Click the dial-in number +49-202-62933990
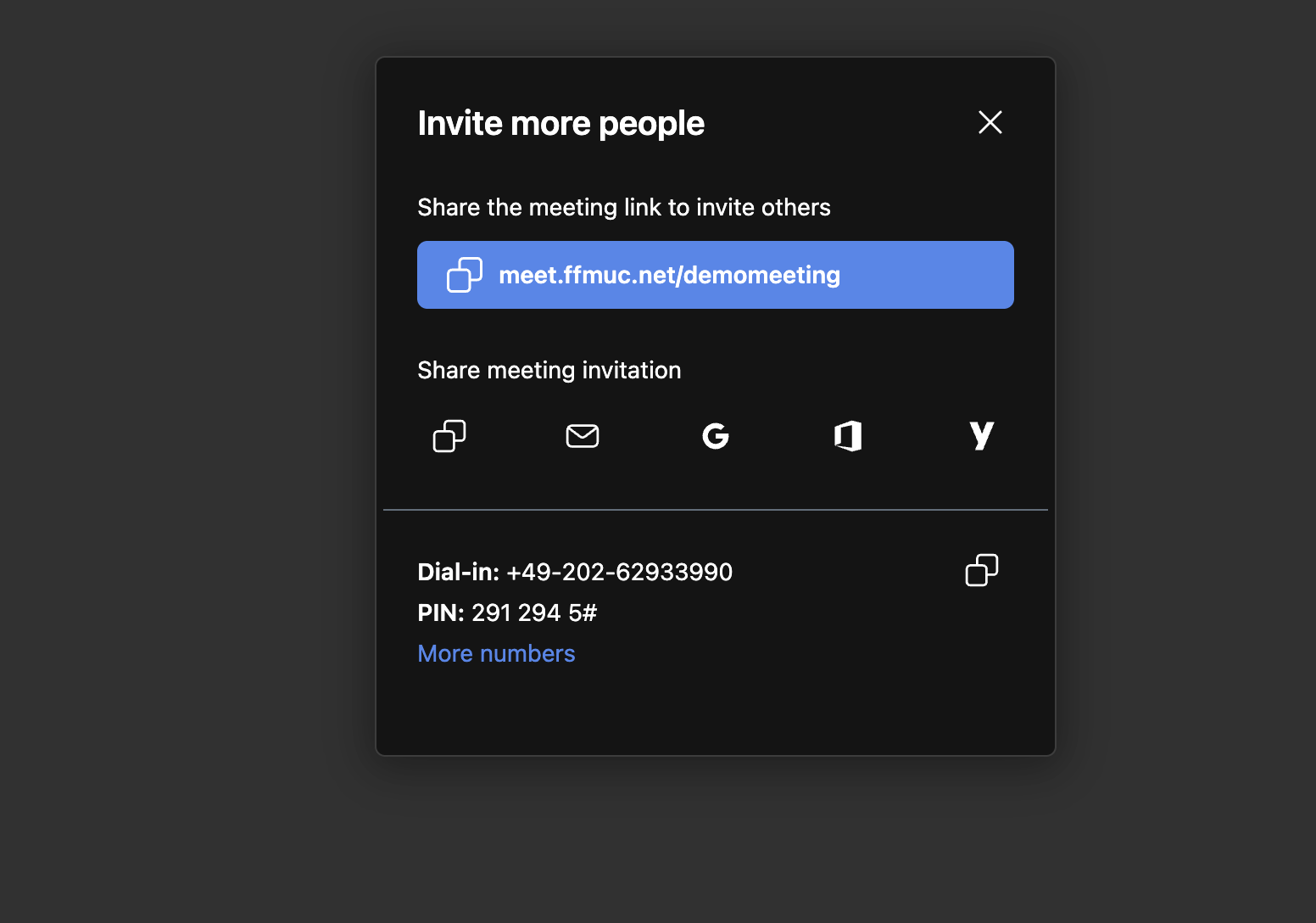 coord(619,572)
